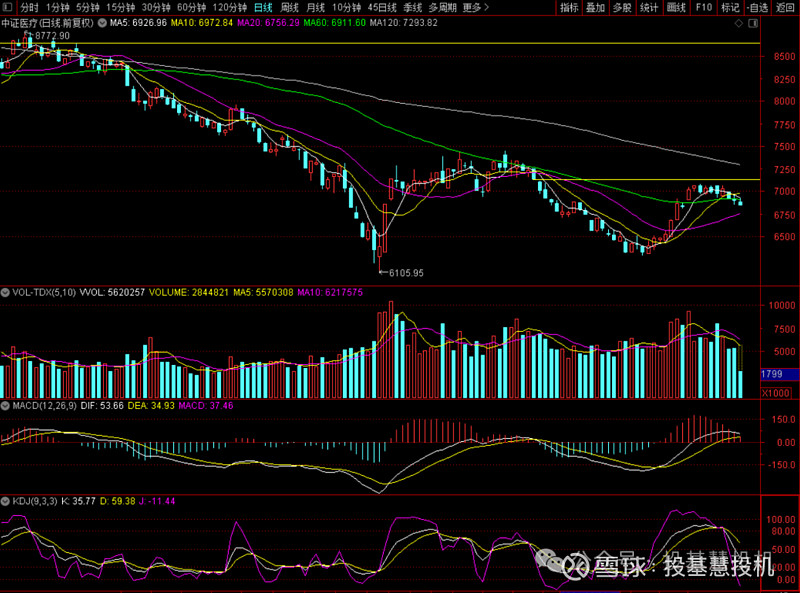Click the diamond icon in chart header

pyautogui.click(x=738, y=23)
